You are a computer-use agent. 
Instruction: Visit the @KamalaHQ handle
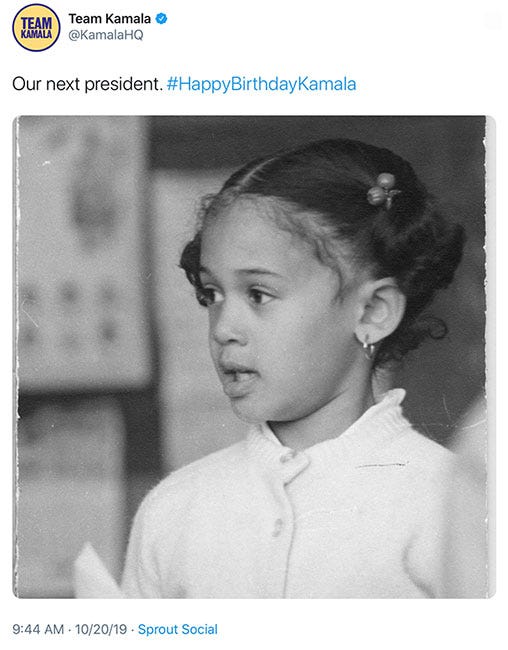106,35
